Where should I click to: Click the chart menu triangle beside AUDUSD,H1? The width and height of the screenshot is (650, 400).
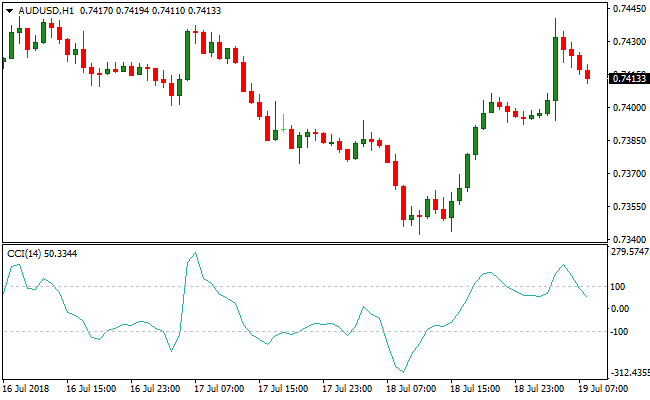point(9,11)
